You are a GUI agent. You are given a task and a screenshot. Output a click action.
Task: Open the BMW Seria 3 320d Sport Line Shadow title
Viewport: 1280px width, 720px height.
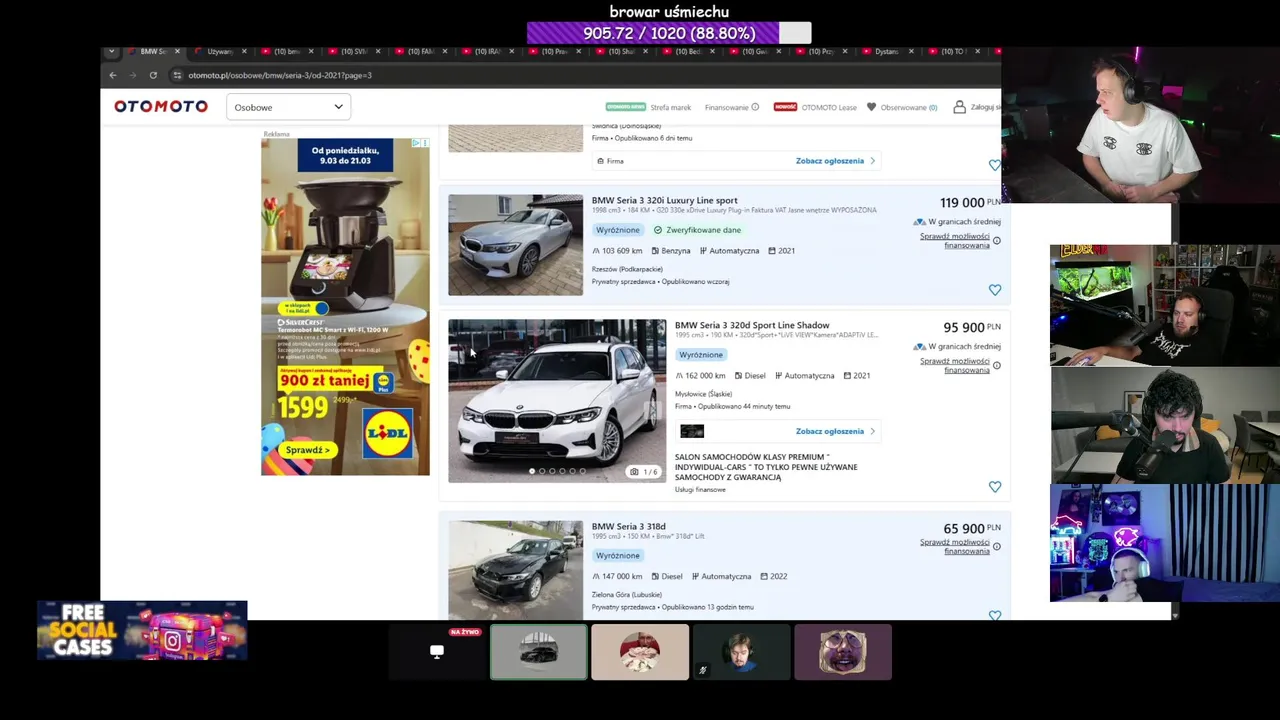tap(752, 325)
